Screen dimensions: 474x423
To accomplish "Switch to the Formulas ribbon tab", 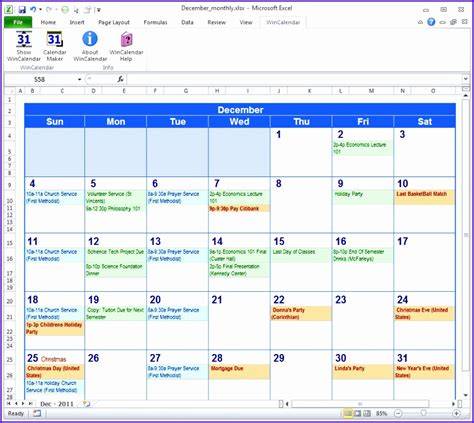I will pos(155,22).
